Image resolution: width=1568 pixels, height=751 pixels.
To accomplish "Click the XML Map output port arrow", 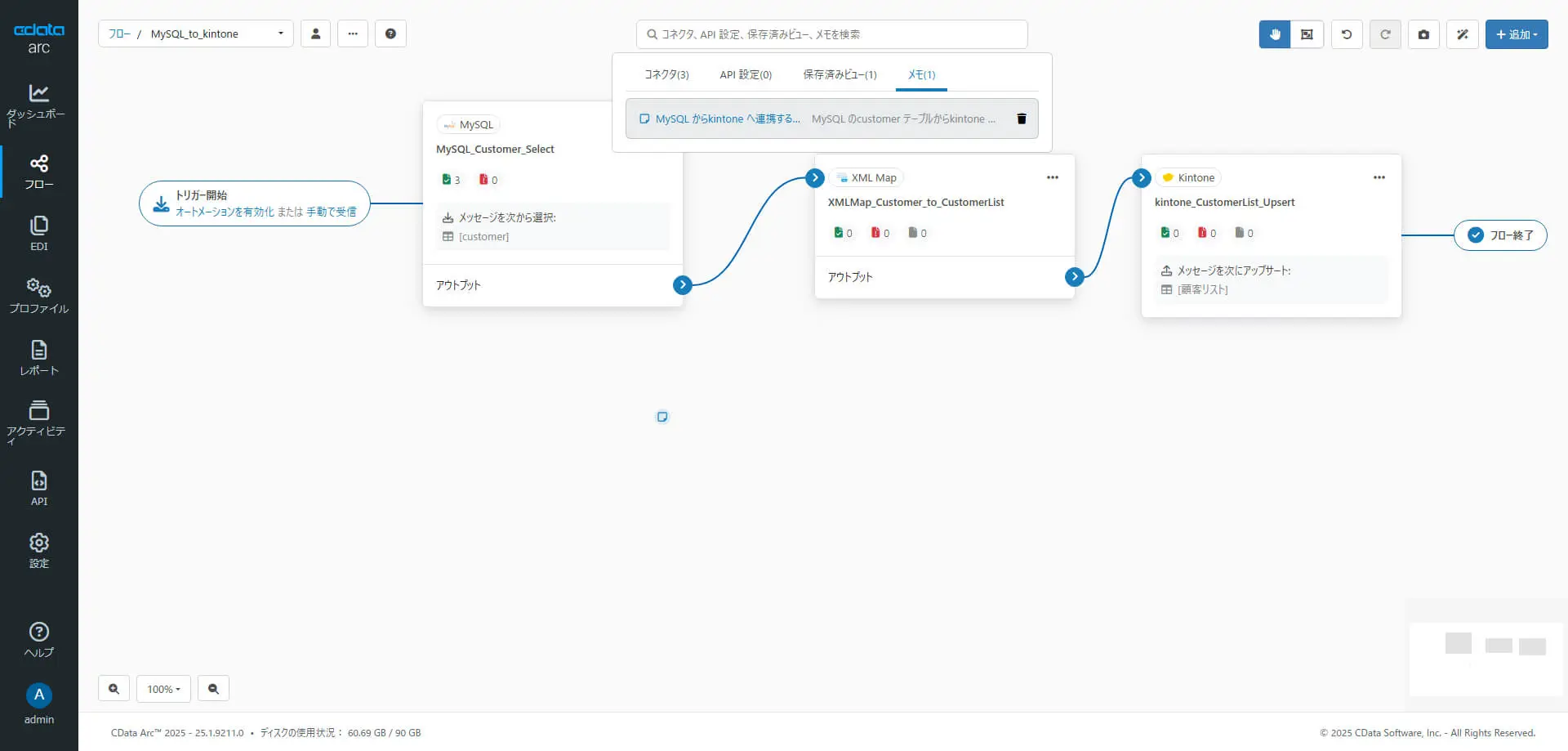I will coord(1075,276).
